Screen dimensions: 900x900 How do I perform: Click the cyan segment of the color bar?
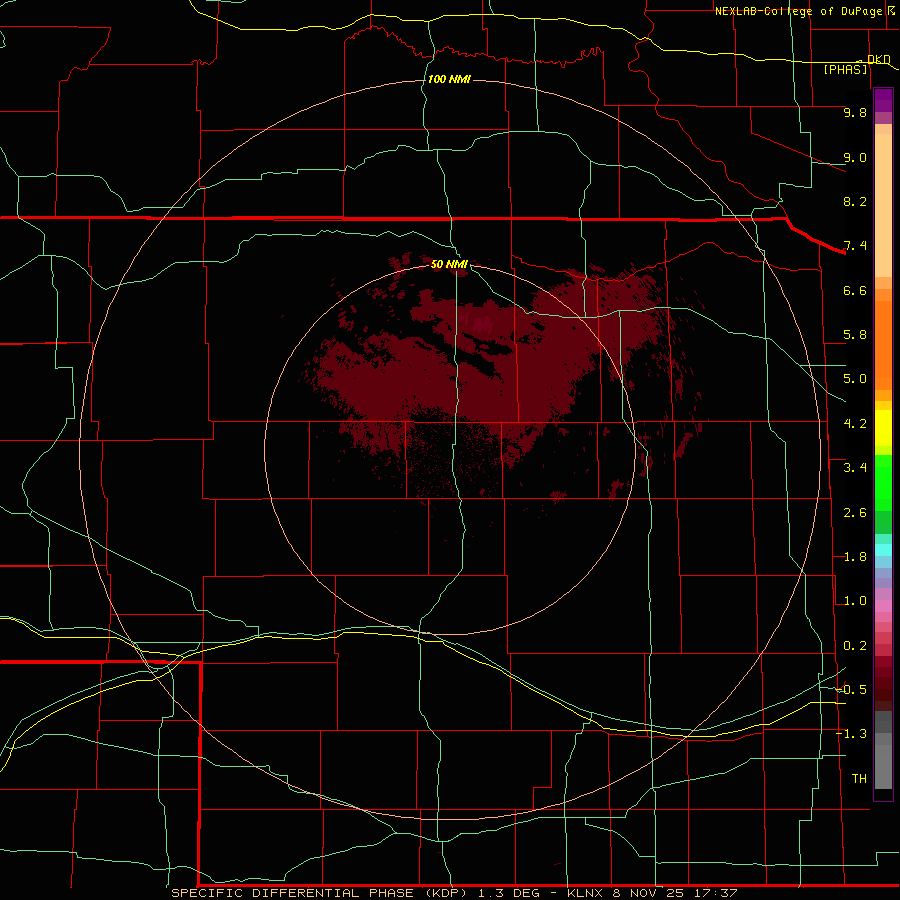(x=883, y=550)
